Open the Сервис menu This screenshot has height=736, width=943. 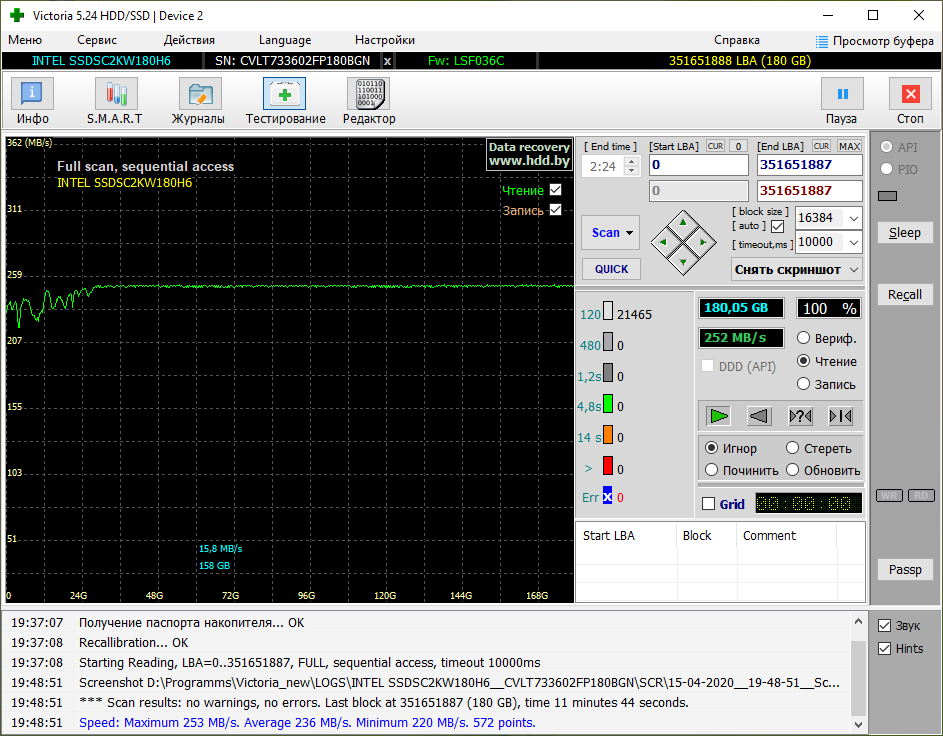click(97, 40)
